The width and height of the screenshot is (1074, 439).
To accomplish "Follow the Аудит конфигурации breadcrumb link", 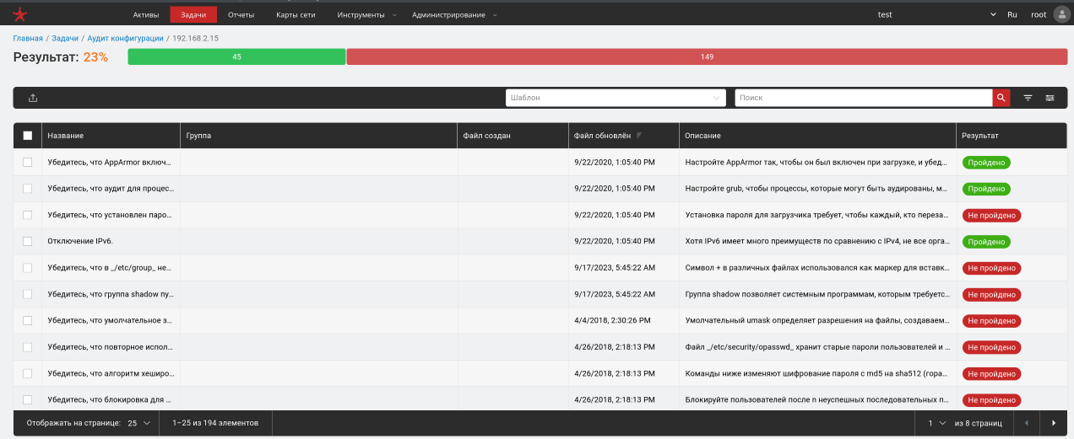I will click(x=125, y=38).
